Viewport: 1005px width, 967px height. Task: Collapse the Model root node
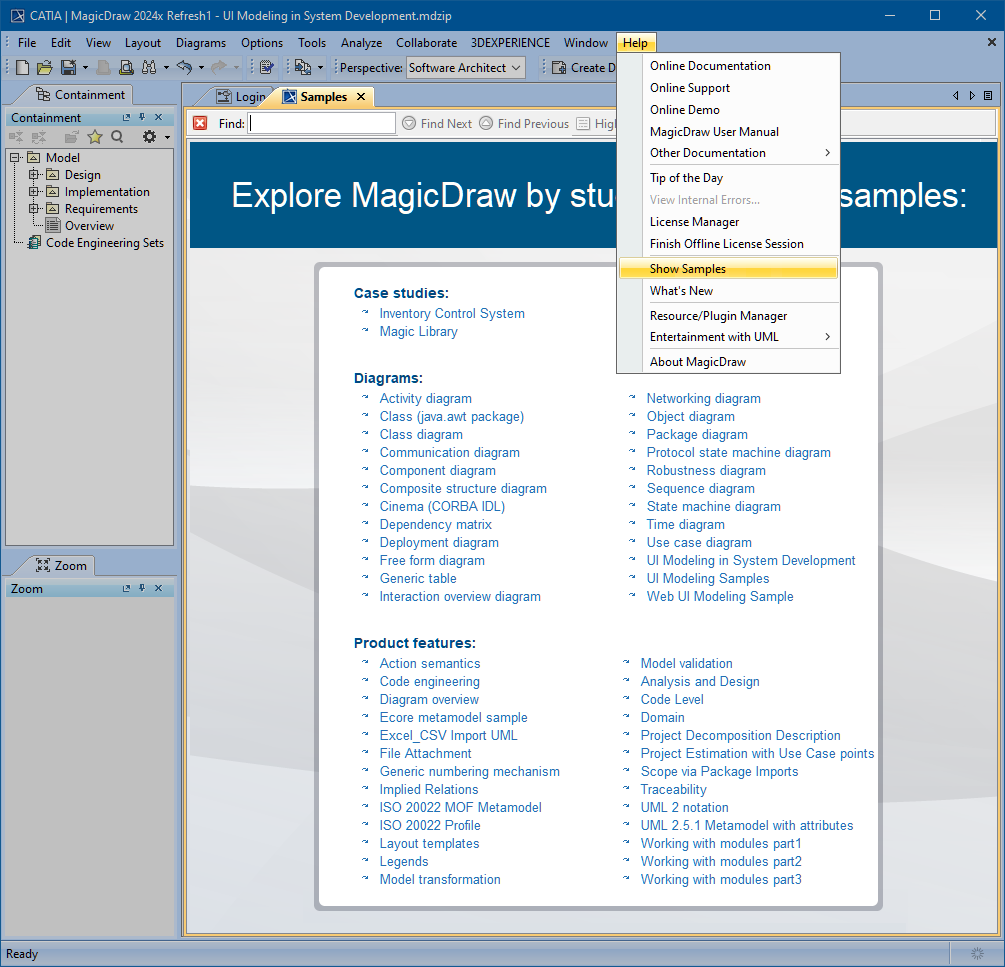tap(15, 158)
